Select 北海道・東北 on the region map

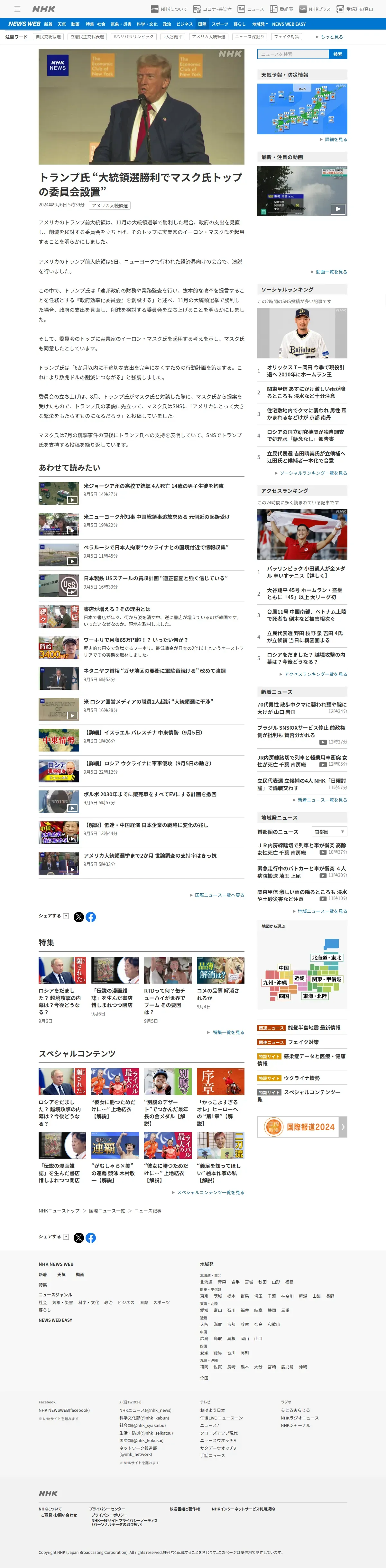(326, 958)
